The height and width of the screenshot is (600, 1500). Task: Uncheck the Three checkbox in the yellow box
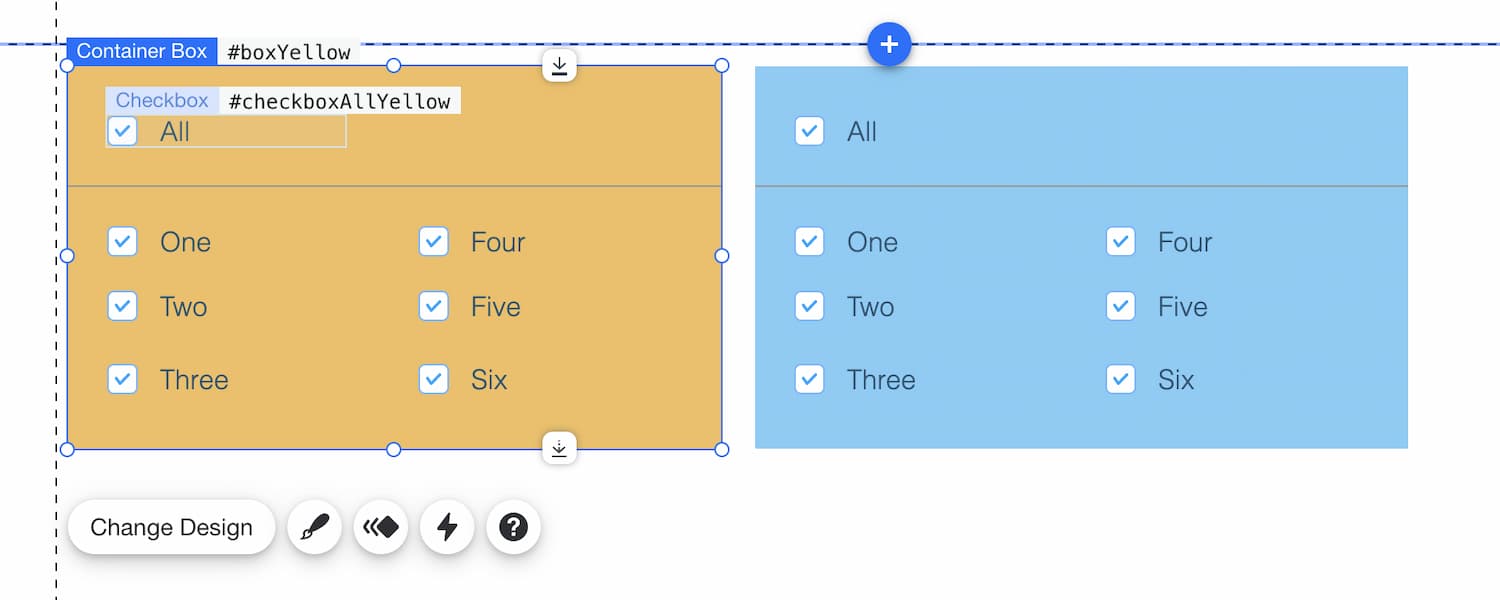click(122, 380)
